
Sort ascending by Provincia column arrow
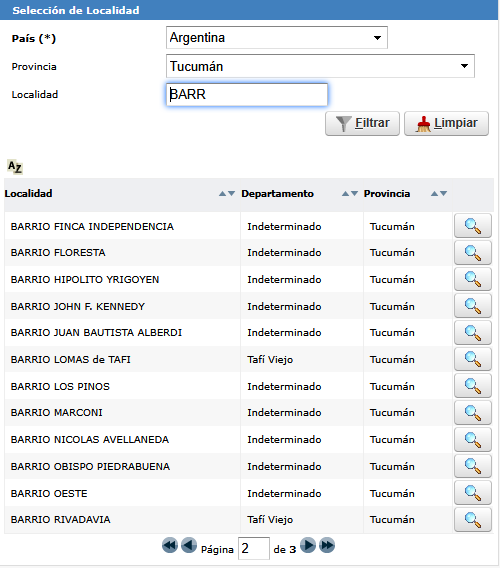434,194
